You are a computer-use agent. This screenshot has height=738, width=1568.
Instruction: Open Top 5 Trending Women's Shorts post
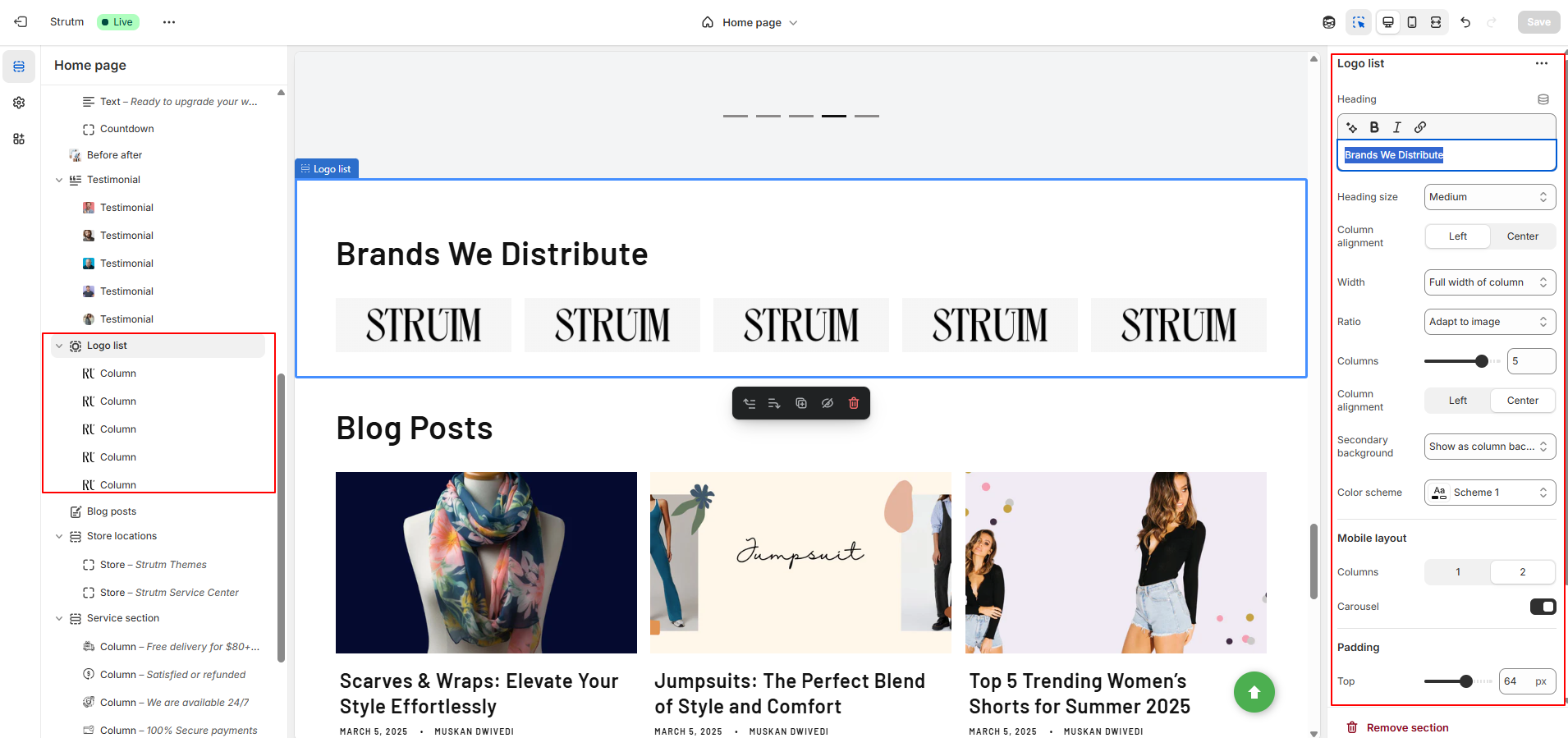click(x=1080, y=694)
